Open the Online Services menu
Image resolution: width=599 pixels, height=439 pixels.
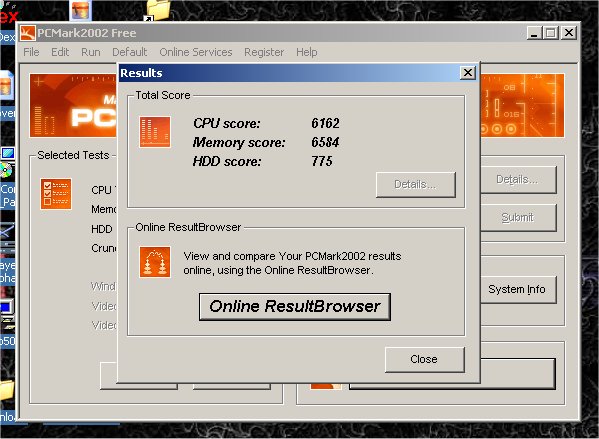coord(196,52)
